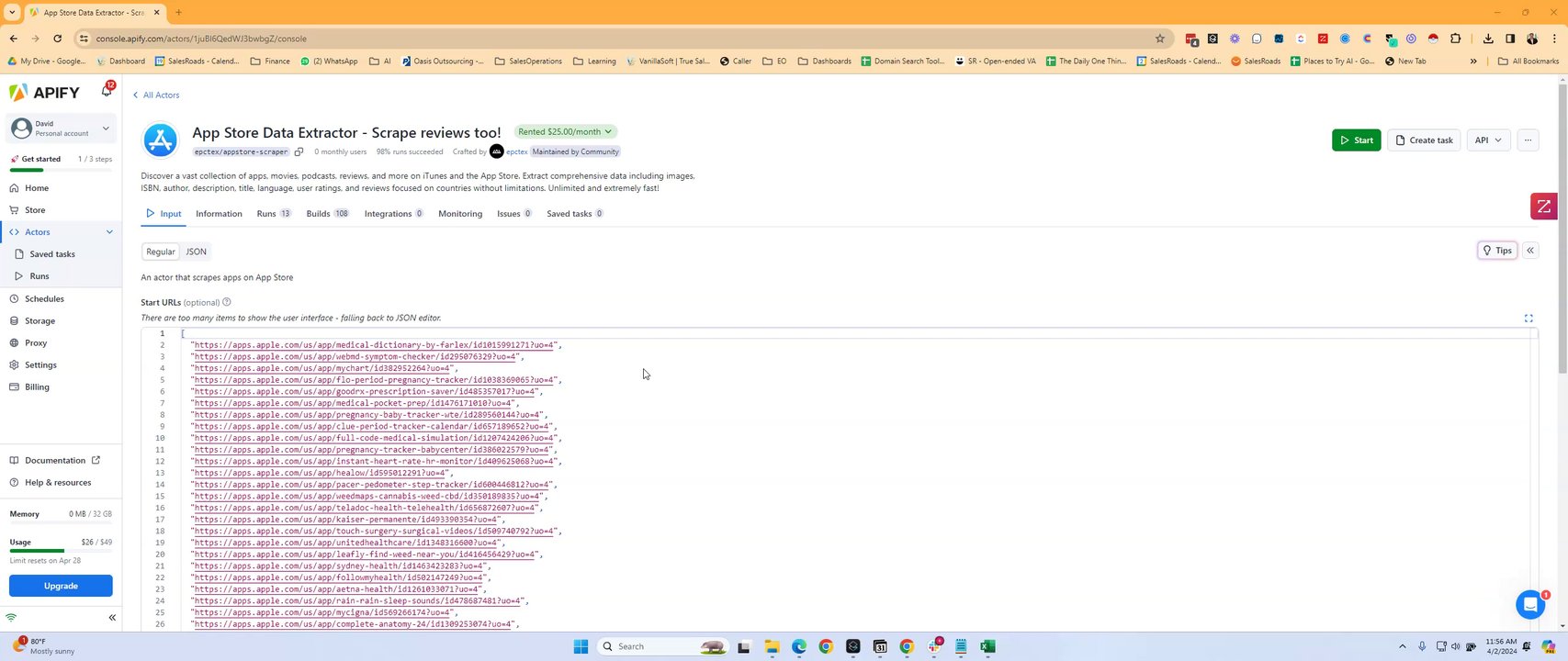The width and height of the screenshot is (1568, 661).
Task: Click the Upgrade button
Action: pyautogui.click(x=61, y=586)
